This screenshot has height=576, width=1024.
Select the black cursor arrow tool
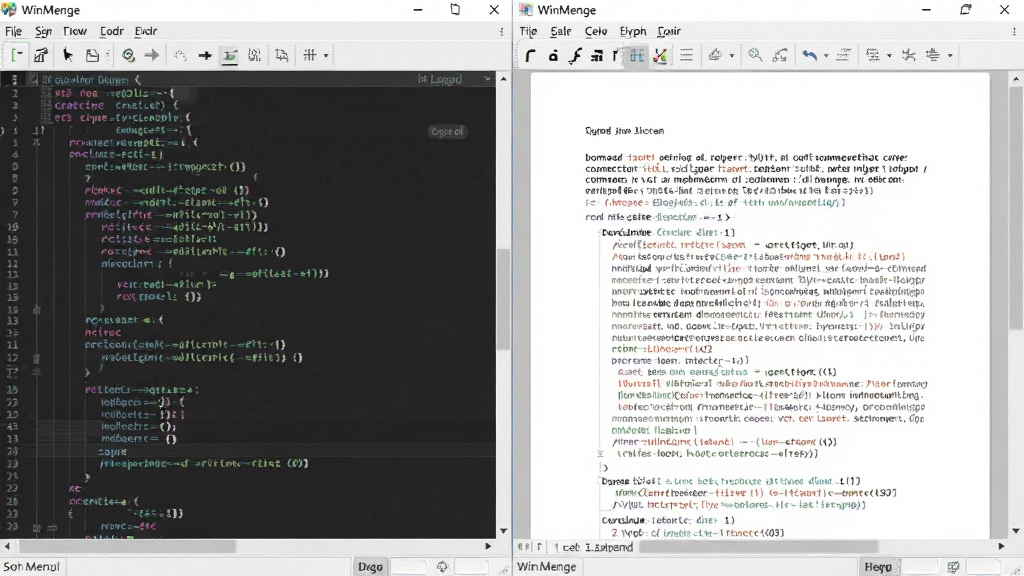(67, 56)
